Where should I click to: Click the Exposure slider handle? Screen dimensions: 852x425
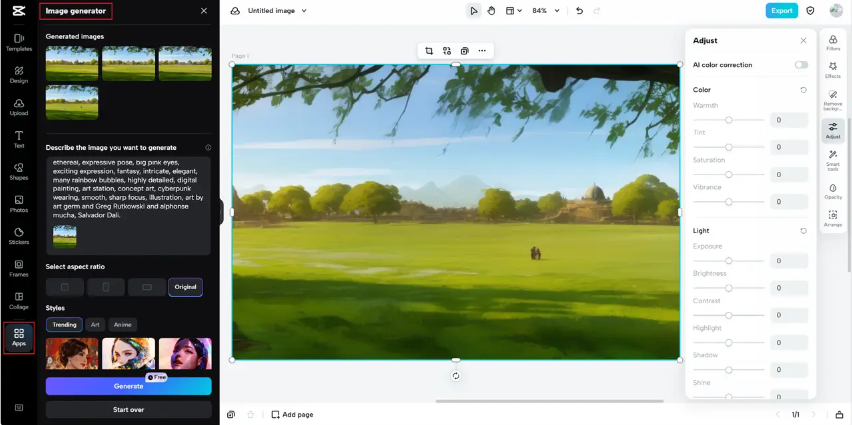coord(729,261)
